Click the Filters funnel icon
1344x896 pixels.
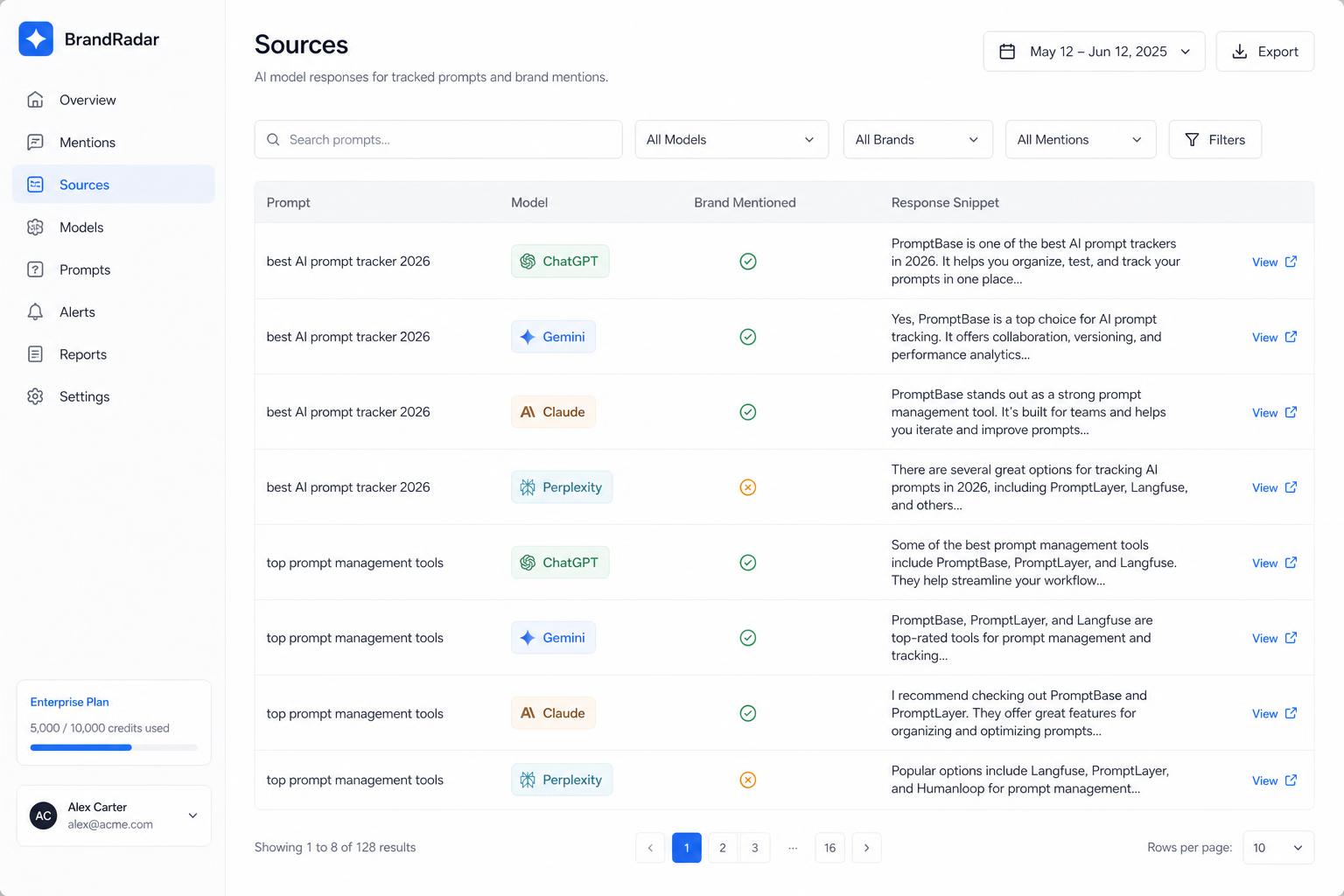[1192, 140]
